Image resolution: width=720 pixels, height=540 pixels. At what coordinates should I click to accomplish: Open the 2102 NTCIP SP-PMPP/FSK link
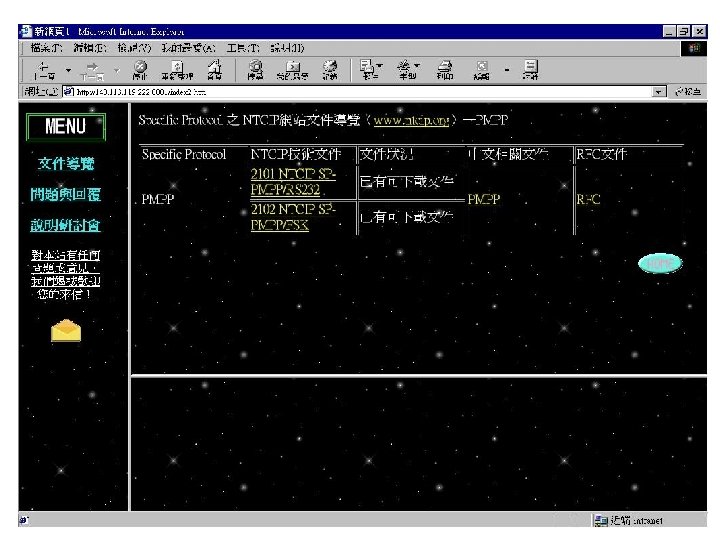tap(293, 217)
